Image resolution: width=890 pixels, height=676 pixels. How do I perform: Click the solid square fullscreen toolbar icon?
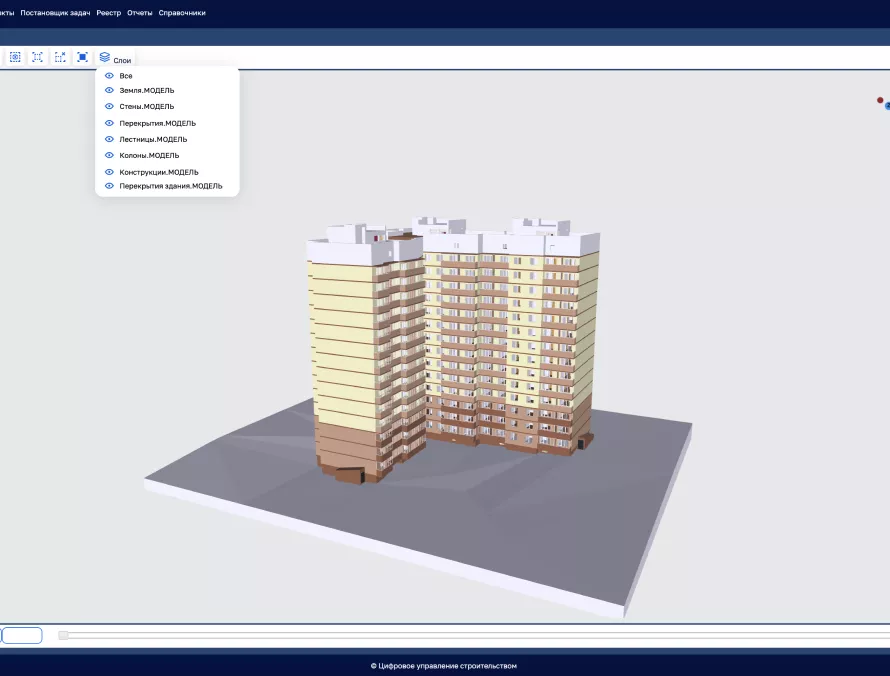(x=82, y=57)
